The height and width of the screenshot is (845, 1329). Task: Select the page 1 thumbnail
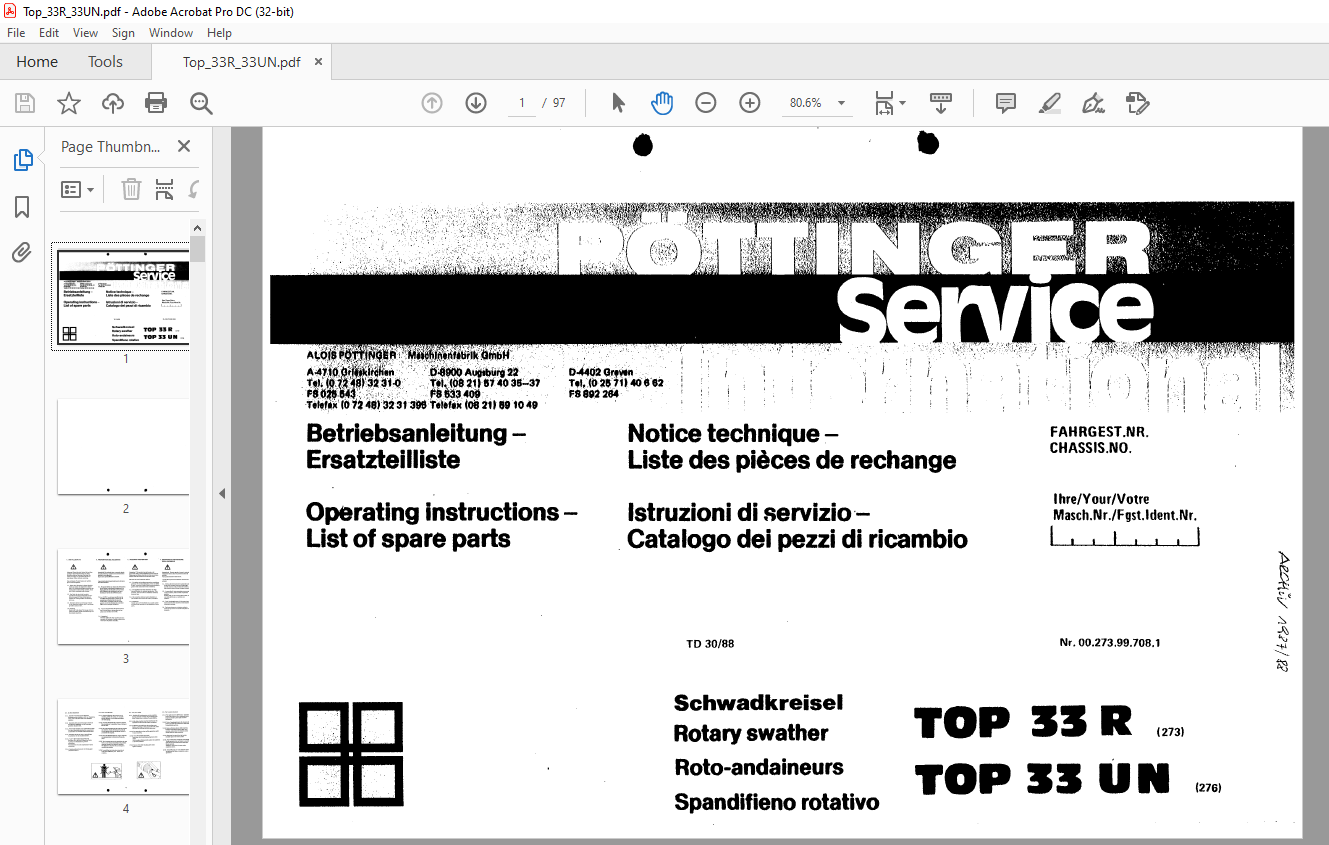click(x=123, y=298)
